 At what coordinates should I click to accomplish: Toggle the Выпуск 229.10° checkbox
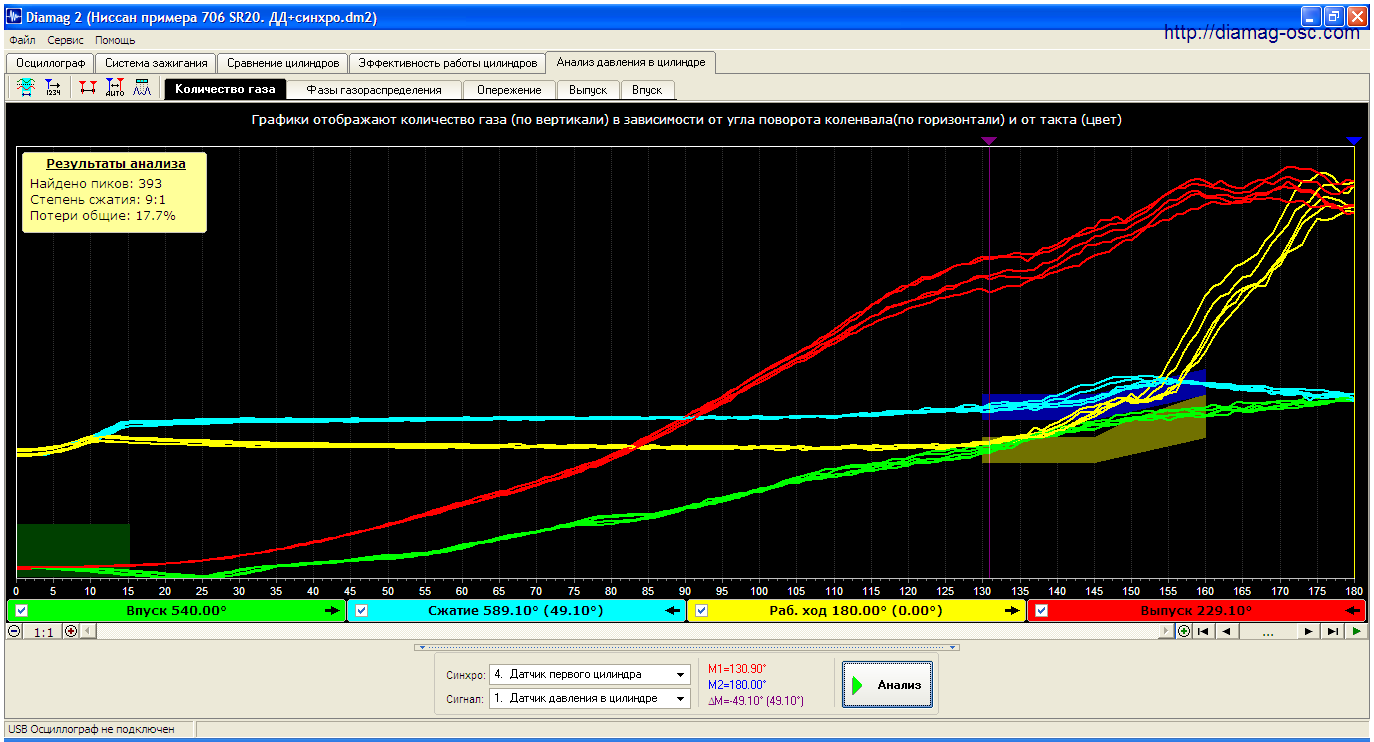pos(1042,610)
